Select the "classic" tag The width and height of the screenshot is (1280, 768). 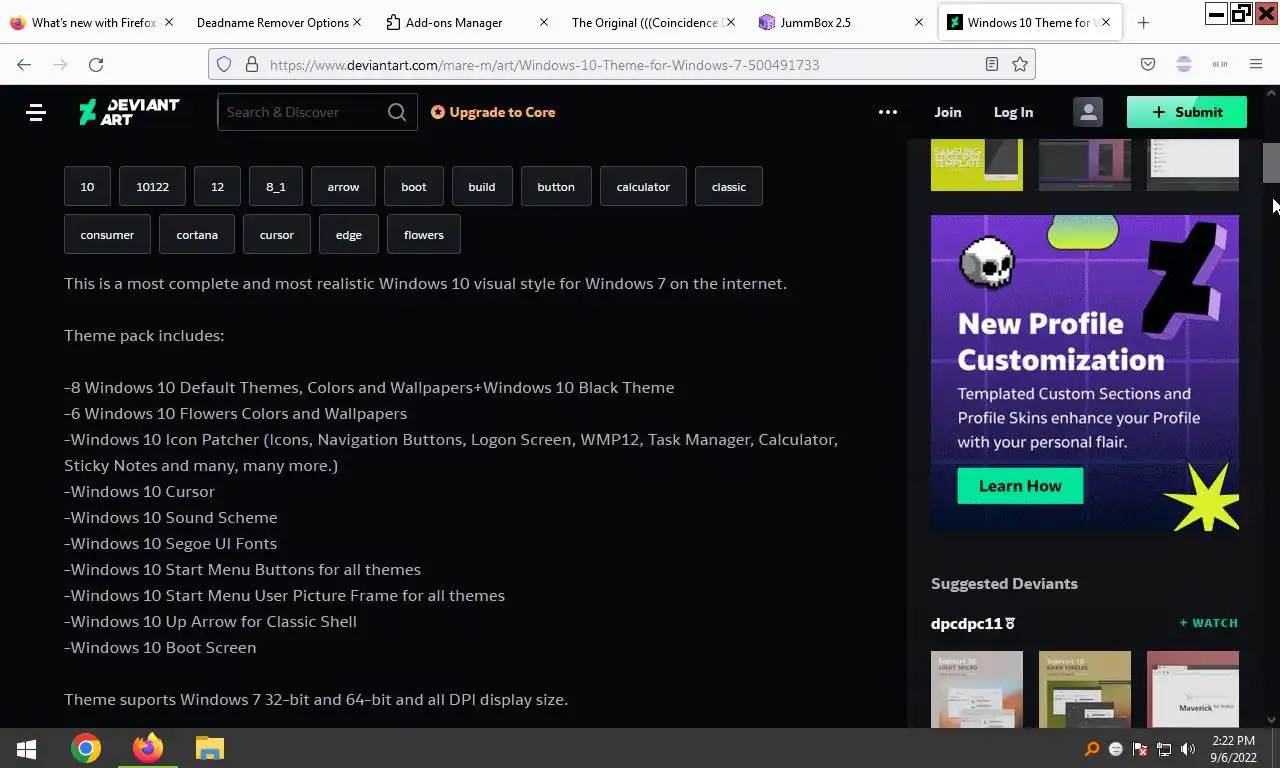729,187
